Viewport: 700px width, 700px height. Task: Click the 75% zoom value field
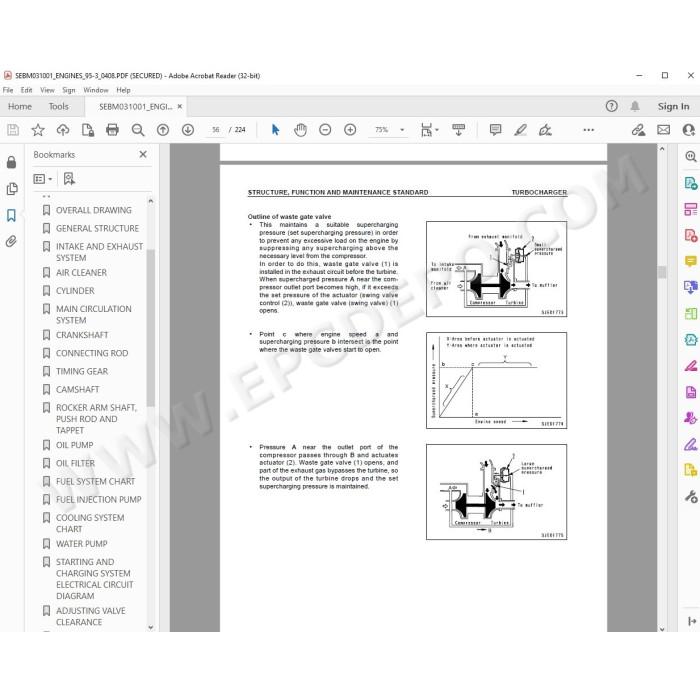382,130
